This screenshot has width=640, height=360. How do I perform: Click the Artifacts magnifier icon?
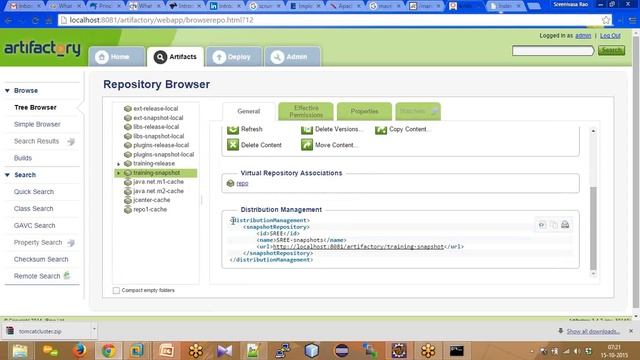pos(160,57)
